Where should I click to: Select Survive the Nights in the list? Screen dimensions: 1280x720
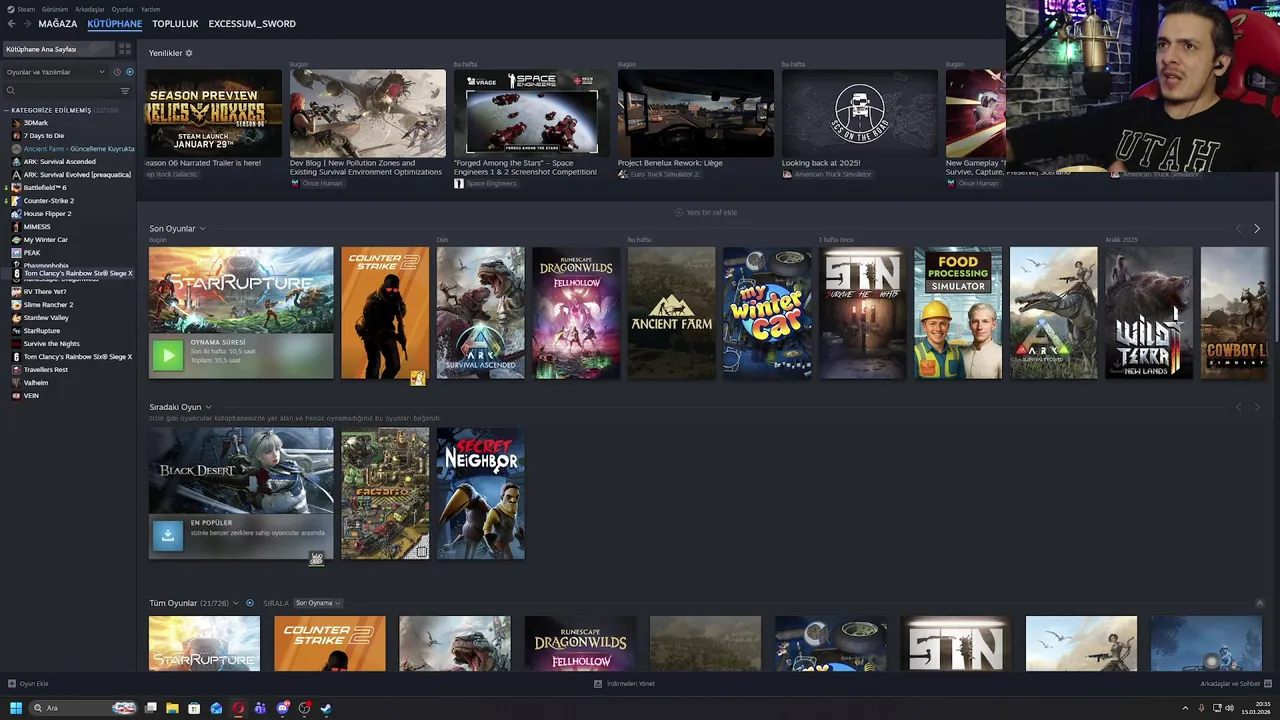coord(52,344)
